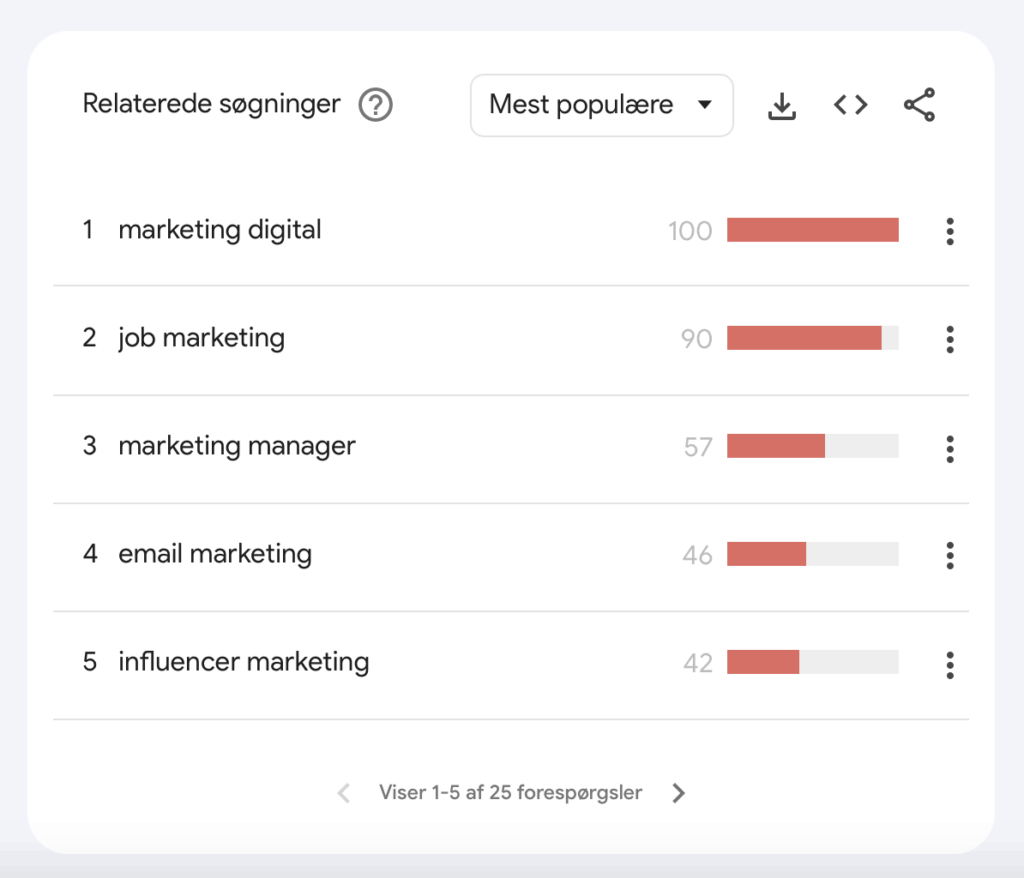
Task: Open the embed code icon
Action: 850,105
